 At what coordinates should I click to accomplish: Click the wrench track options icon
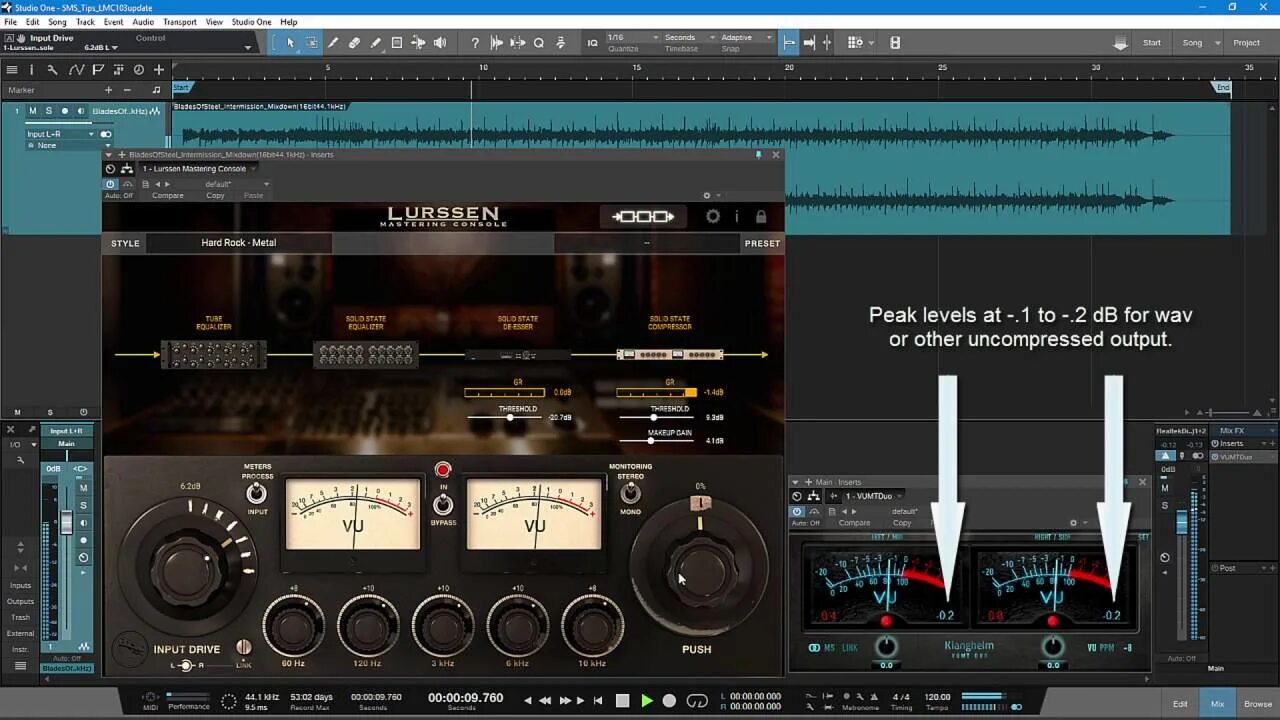point(52,70)
